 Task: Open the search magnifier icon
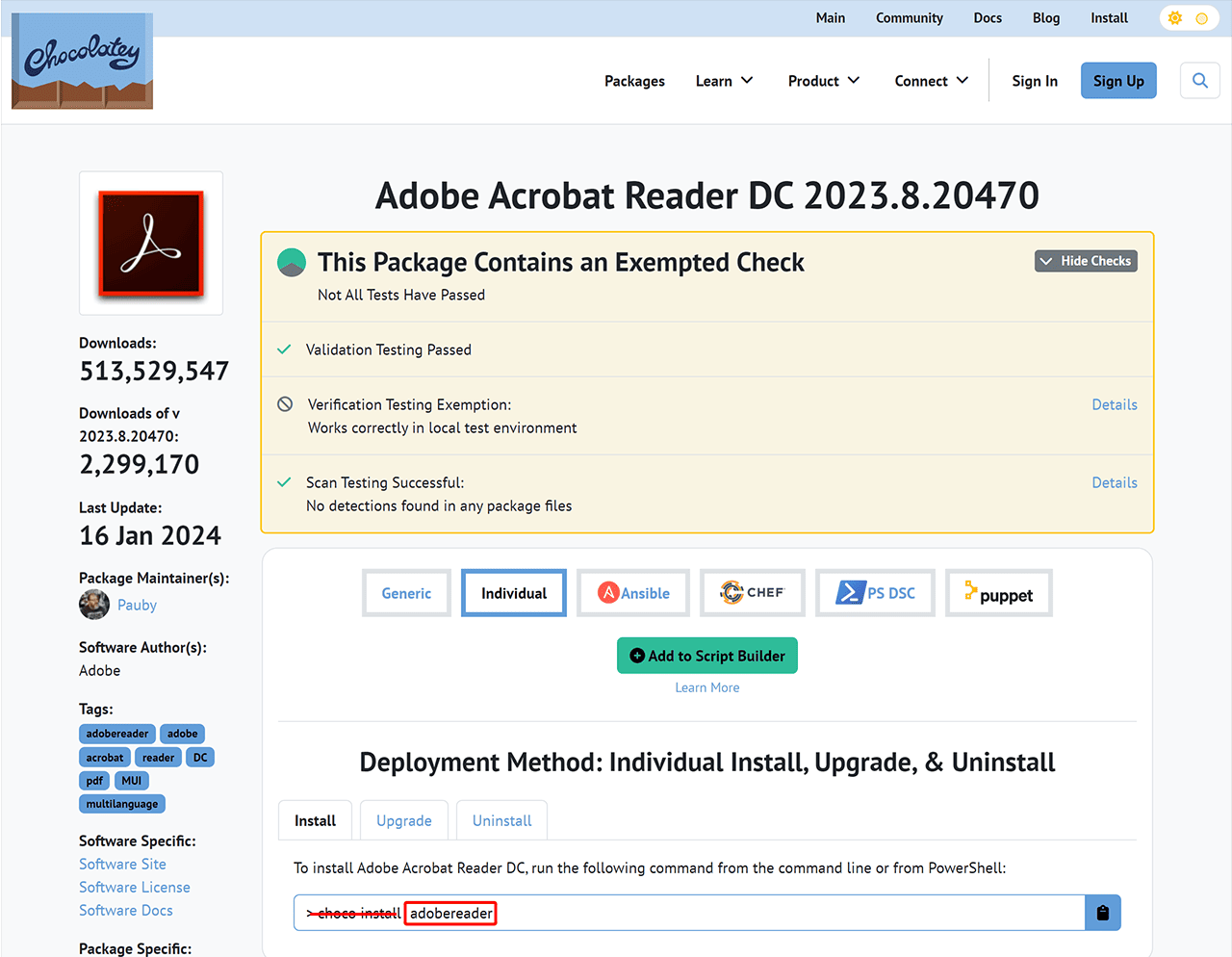(x=1199, y=81)
